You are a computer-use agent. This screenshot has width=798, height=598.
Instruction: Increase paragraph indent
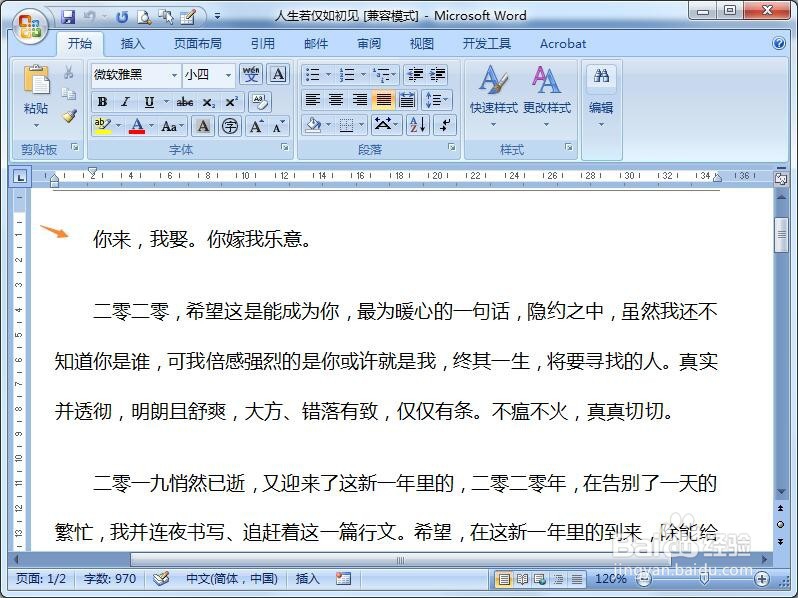pyautogui.click(x=438, y=75)
